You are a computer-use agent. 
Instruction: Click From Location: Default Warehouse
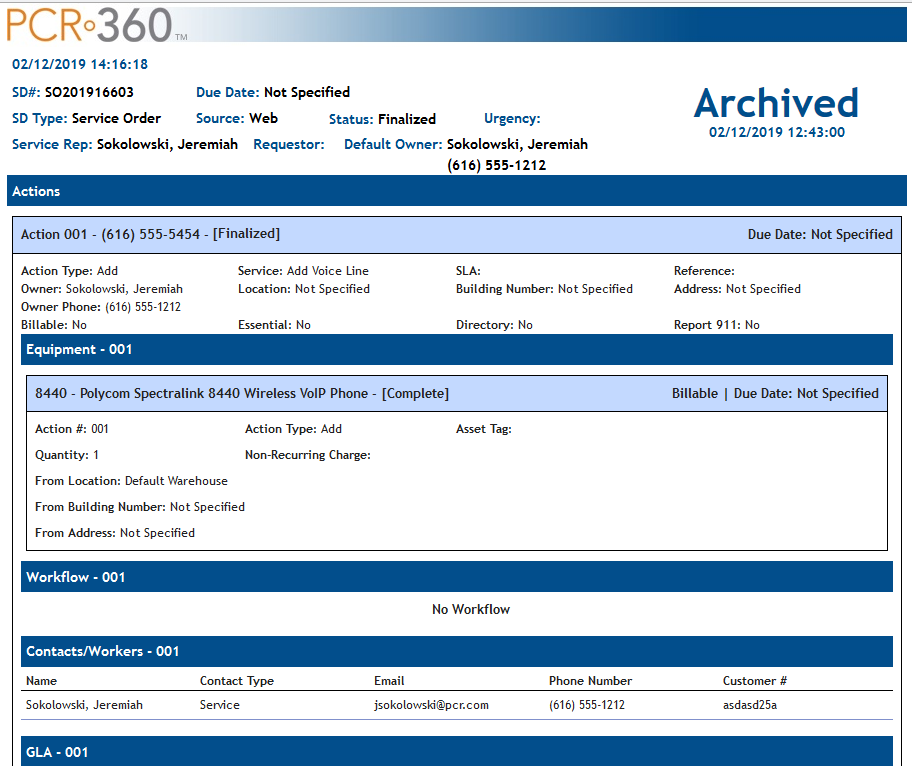pyautogui.click(x=131, y=481)
